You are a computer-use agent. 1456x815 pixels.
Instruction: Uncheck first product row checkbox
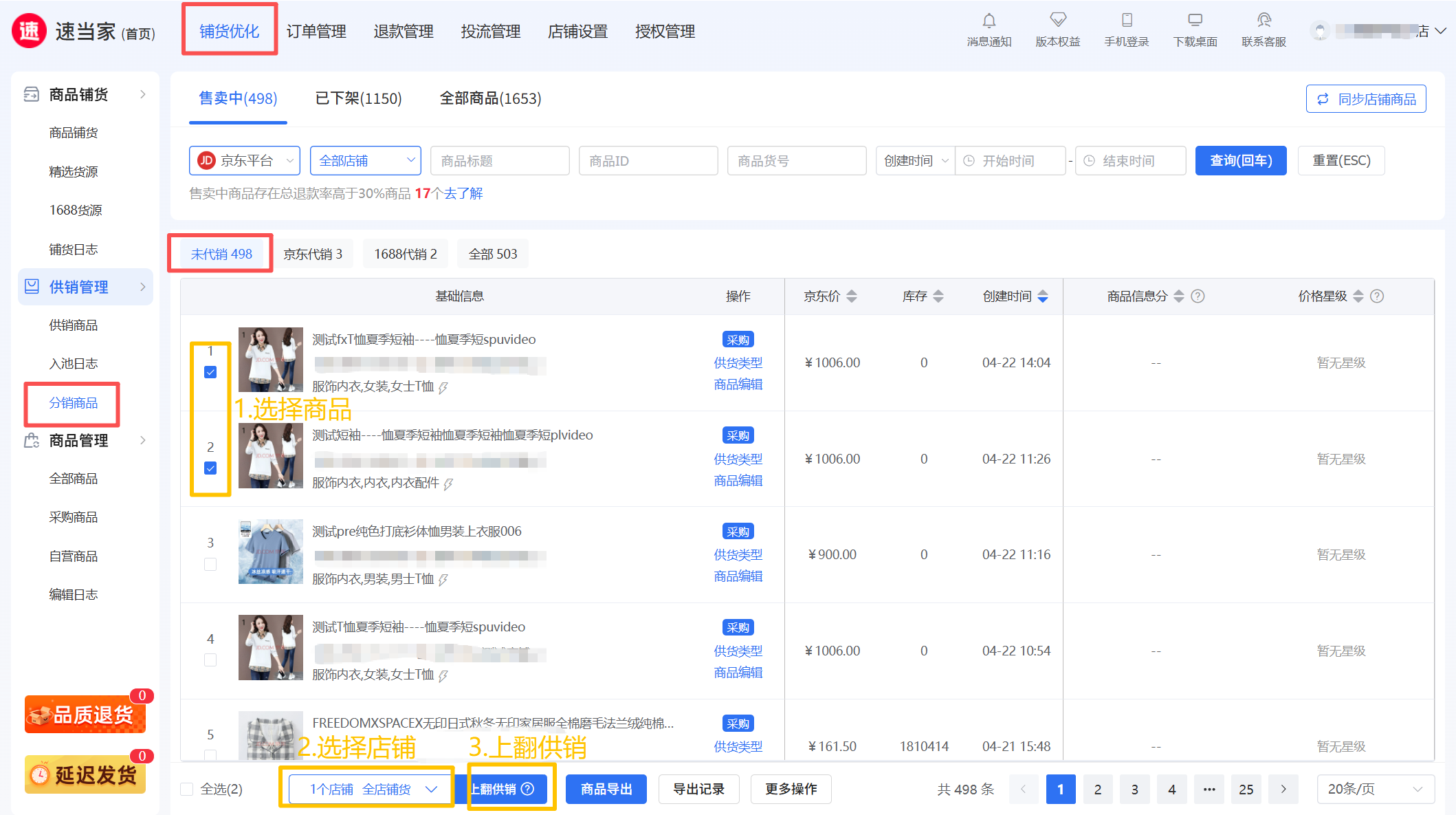pos(210,372)
